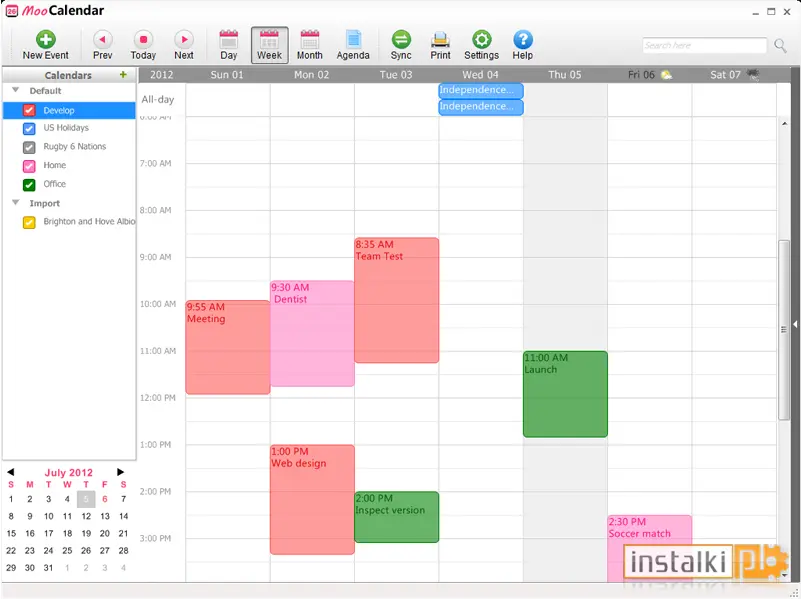Select the Thu 05 column header
This screenshot has width=801, height=599.
(x=564, y=75)
